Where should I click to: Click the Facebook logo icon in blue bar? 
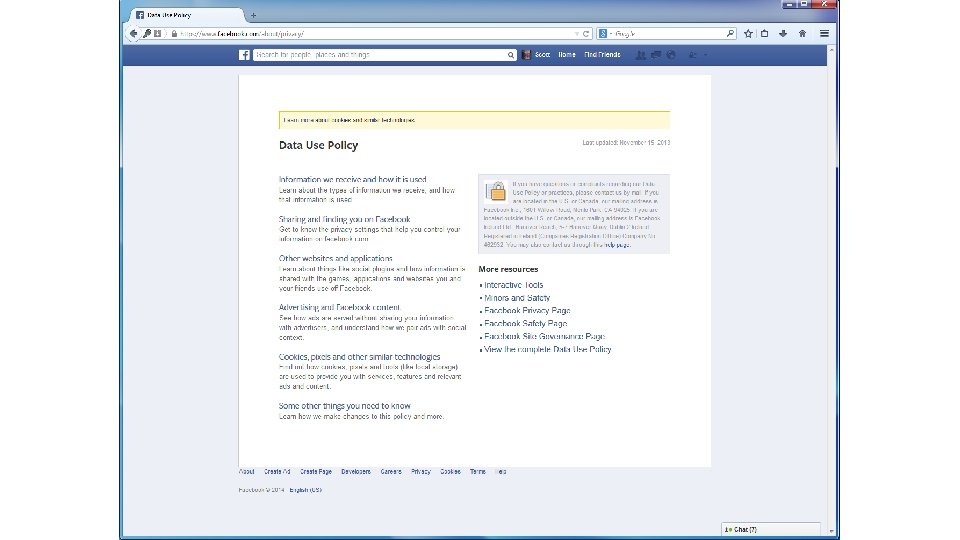click(244, 55)
